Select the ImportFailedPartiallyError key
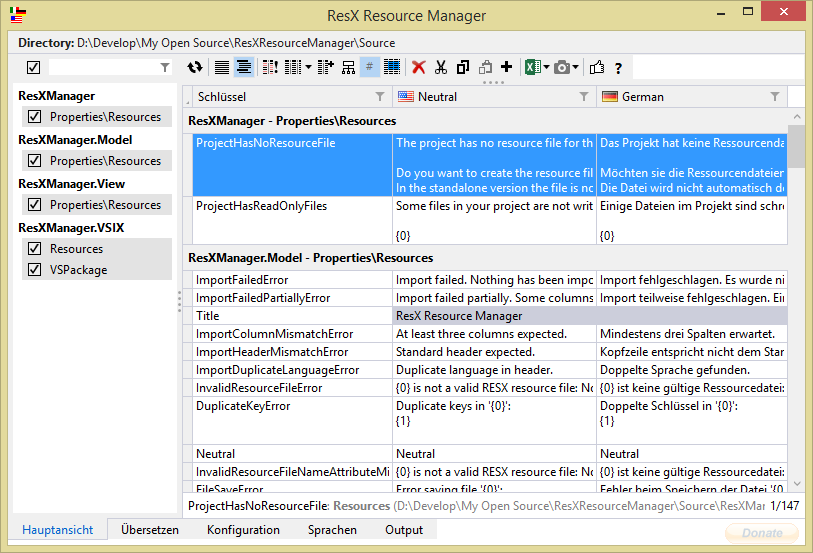The image size is (813, 553). pyautogui.click(x=292, y=298)
